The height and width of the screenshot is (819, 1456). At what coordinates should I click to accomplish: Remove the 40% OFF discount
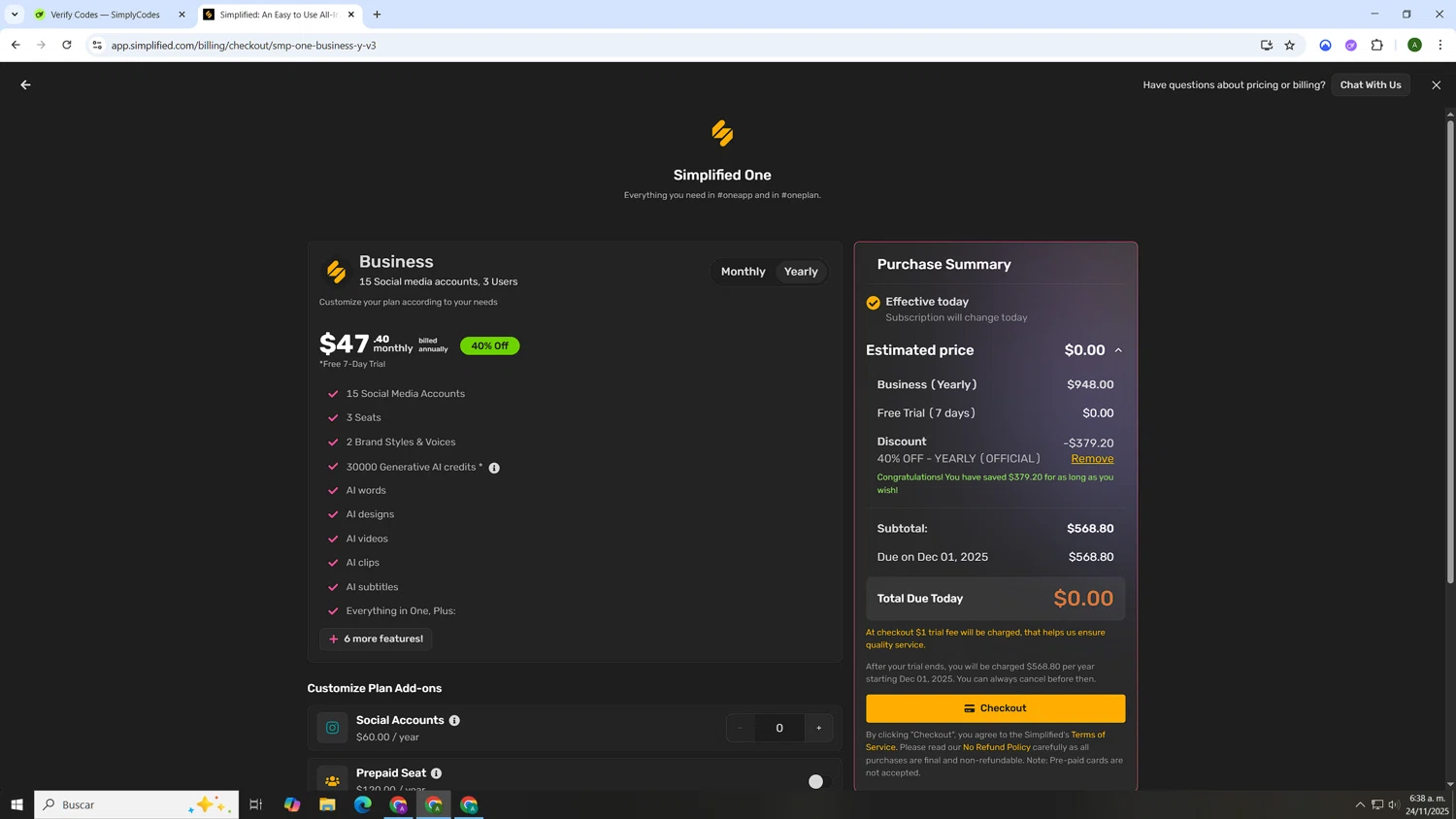point(1092,459)
